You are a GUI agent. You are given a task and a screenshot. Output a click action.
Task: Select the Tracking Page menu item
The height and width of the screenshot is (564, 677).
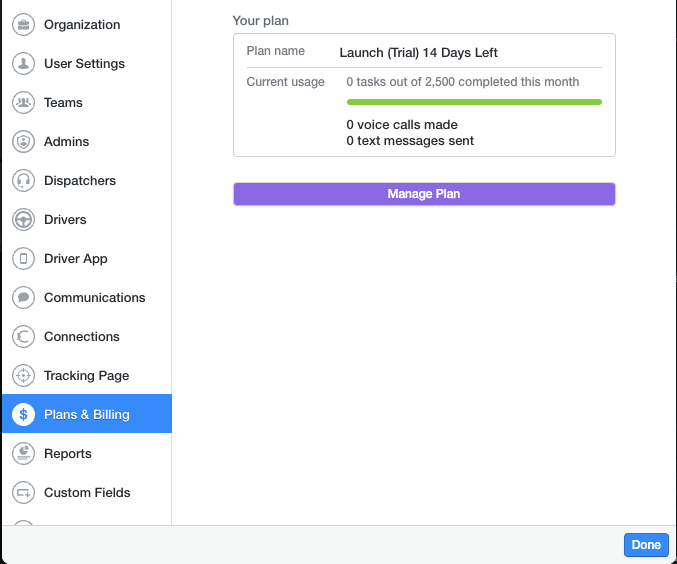click(87, 376)
